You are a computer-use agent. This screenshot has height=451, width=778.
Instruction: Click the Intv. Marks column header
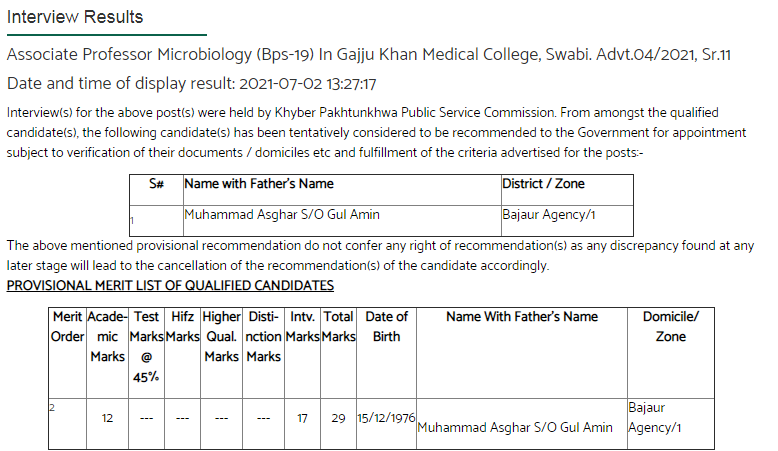[302, 326]
